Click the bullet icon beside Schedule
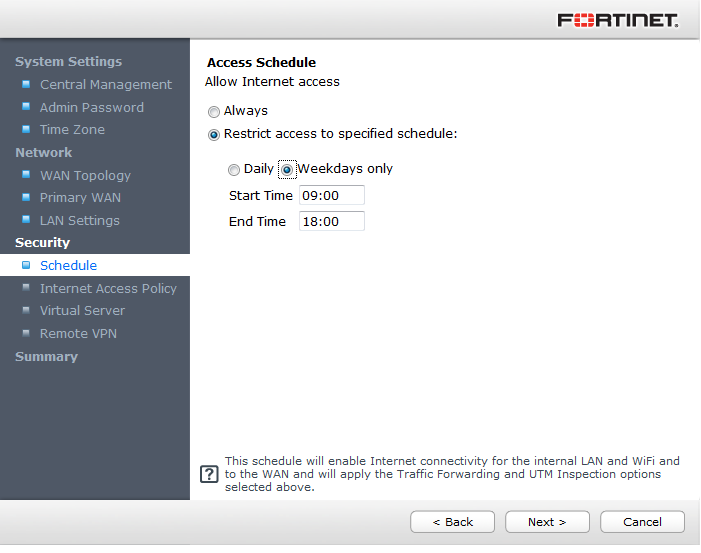The height and width of the screenshot is (553, 701). pyautogui.click(x=26, y=265)
